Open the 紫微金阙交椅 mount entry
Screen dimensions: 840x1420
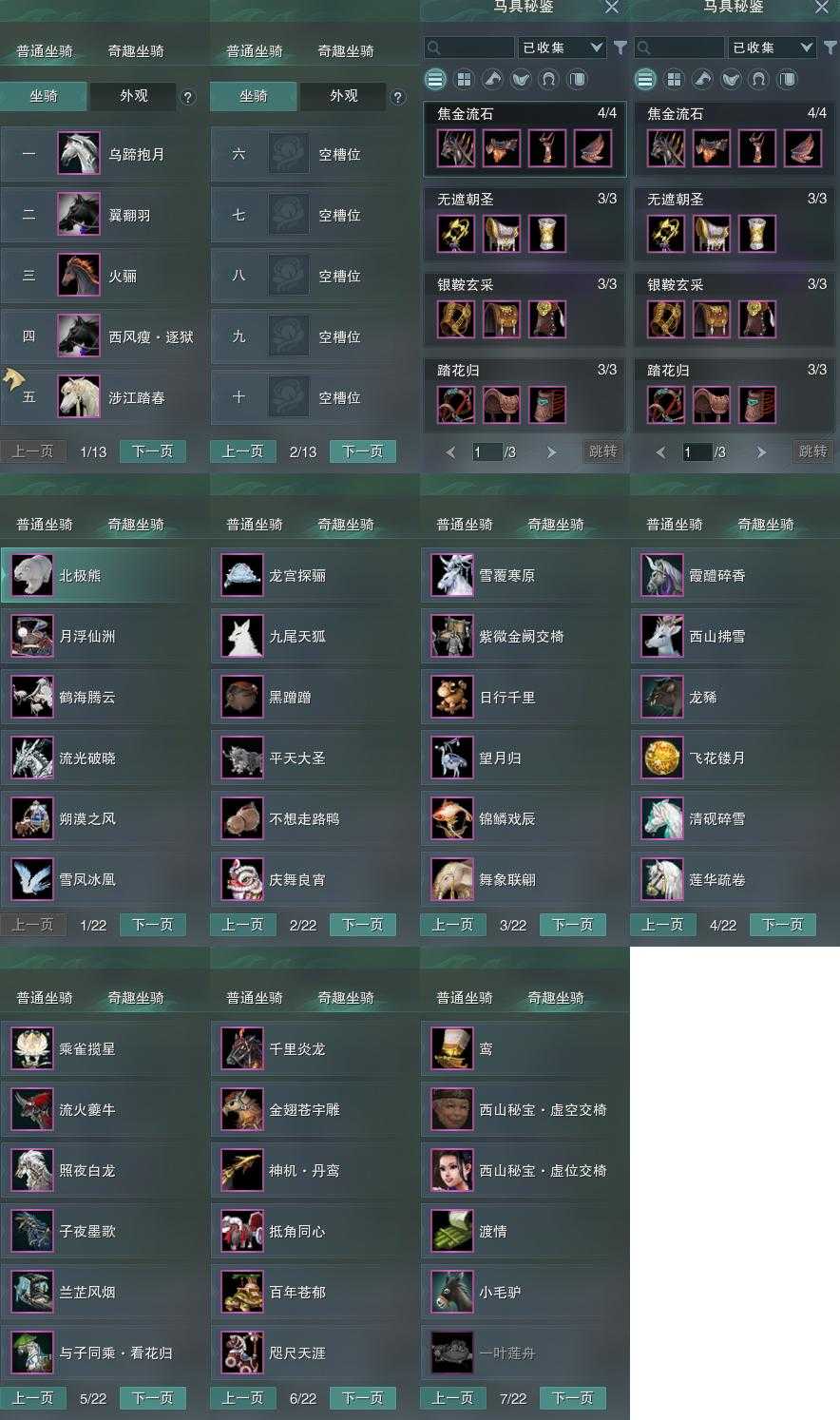point(524,637)
